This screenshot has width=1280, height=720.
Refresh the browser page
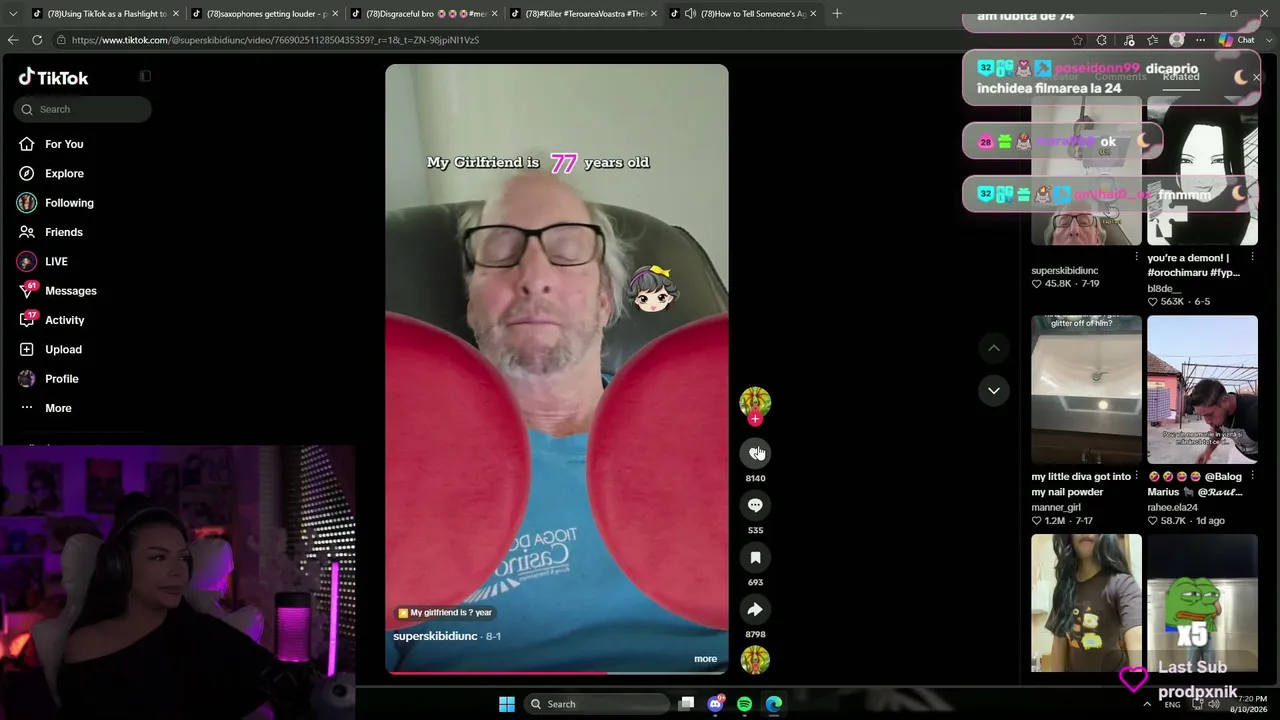tap(37, 40)
